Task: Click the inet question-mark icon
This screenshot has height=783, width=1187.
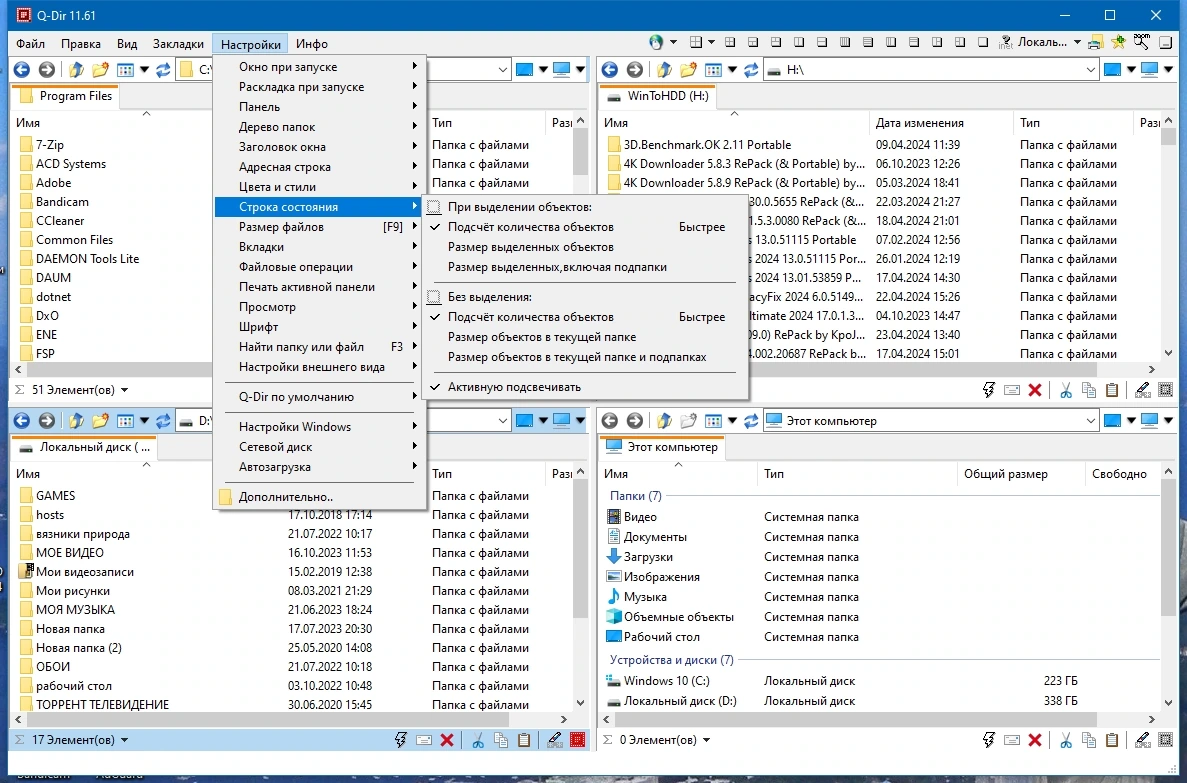Action: [x=1005, y=42]
